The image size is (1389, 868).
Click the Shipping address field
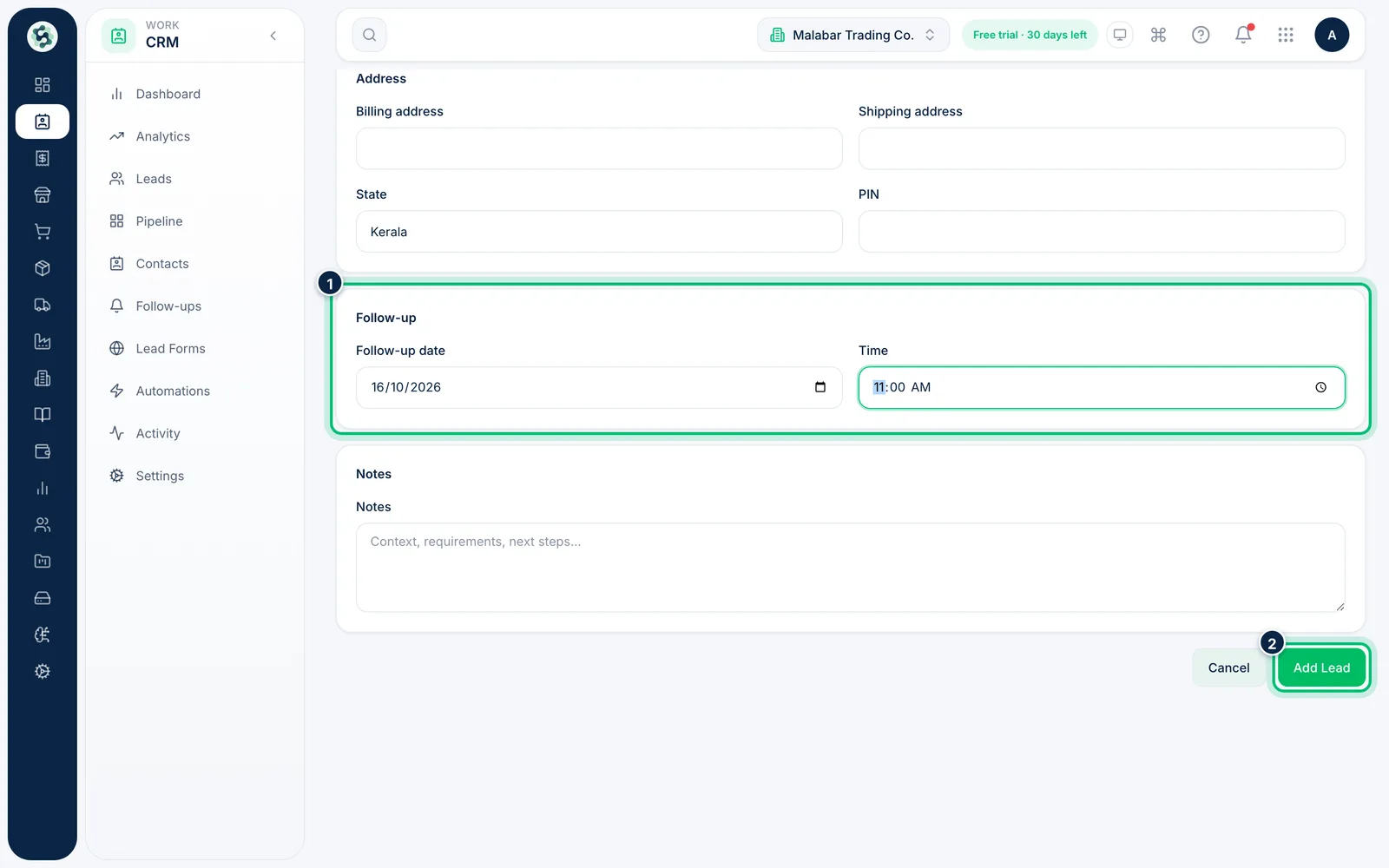coord(1102,148)
